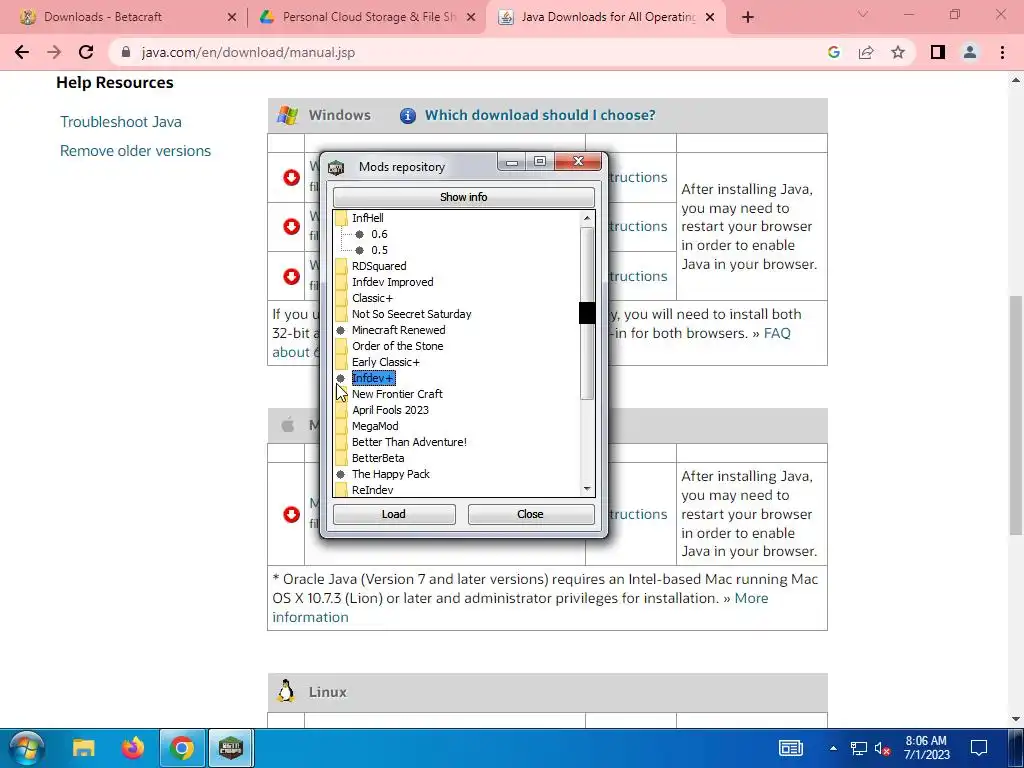The height and width of the screenshot is (768, 1024).
Task: Click the Google icon in address bar
Action: tap(833, 52)
